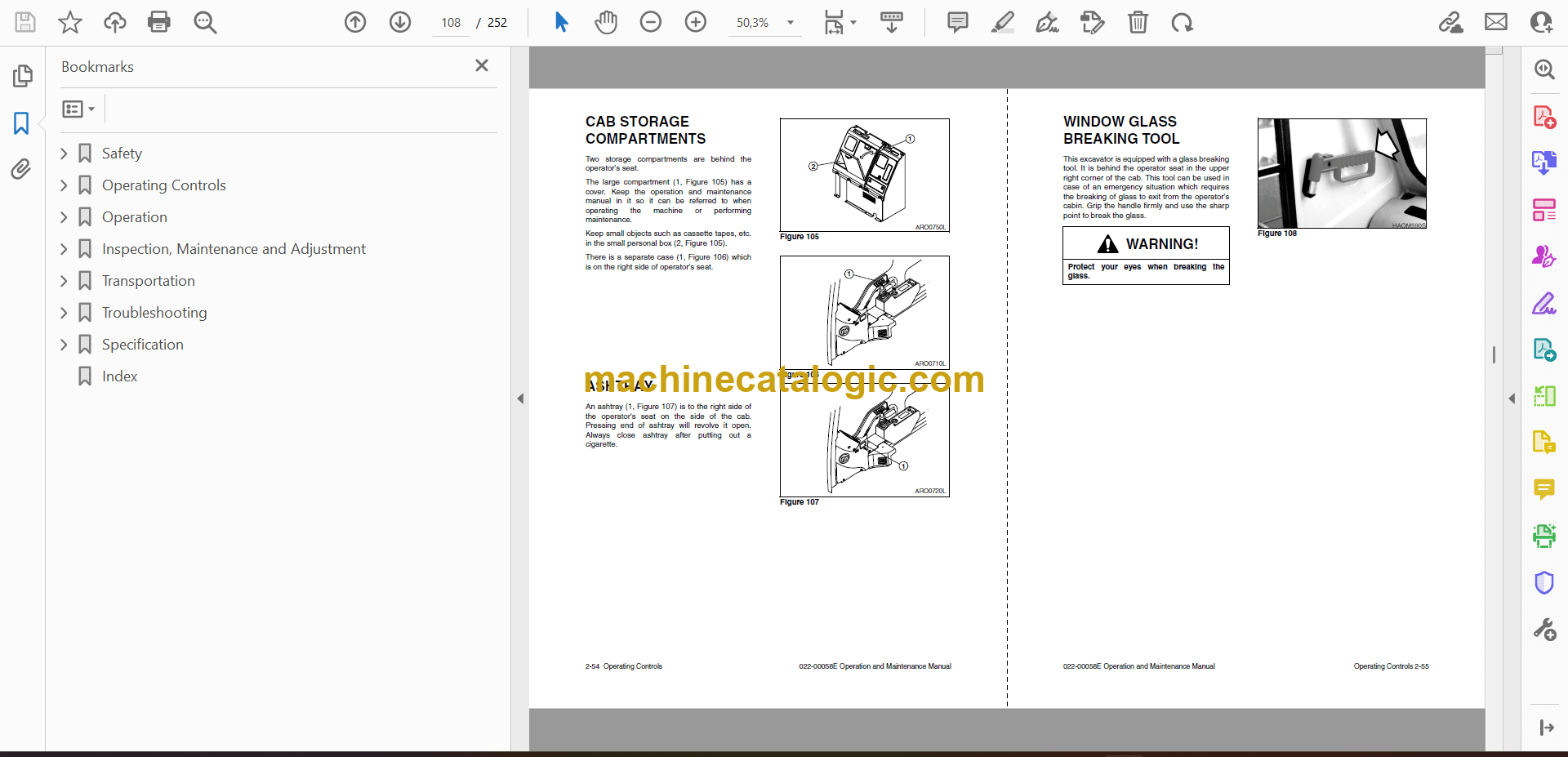
Task: Jump to the Index bookmark
Action: point(119,376)
